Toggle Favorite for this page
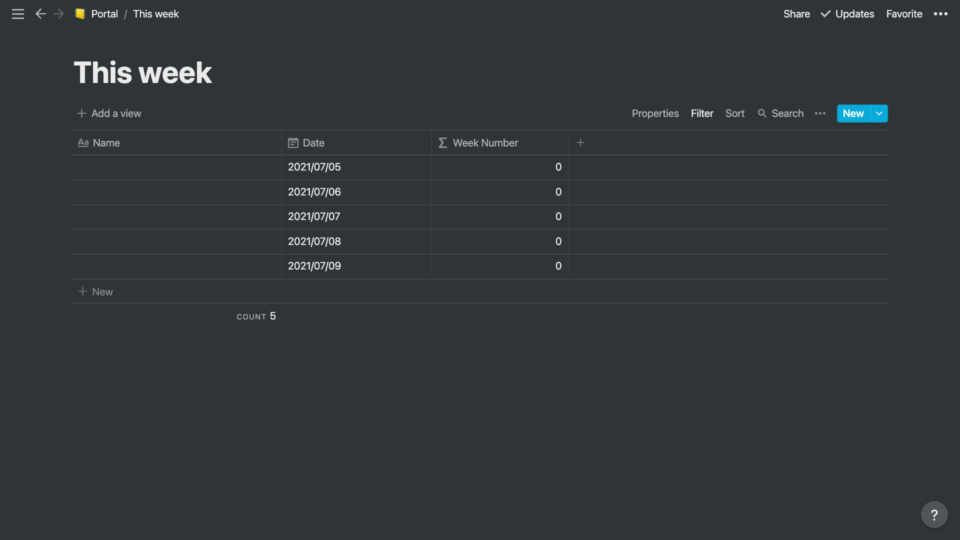This screenshot has width=960, height=540. [x=904, y=13]
